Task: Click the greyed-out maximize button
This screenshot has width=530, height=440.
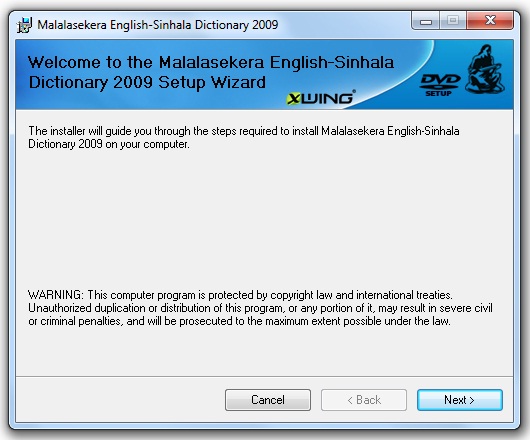Action: (x=453, y=21)
